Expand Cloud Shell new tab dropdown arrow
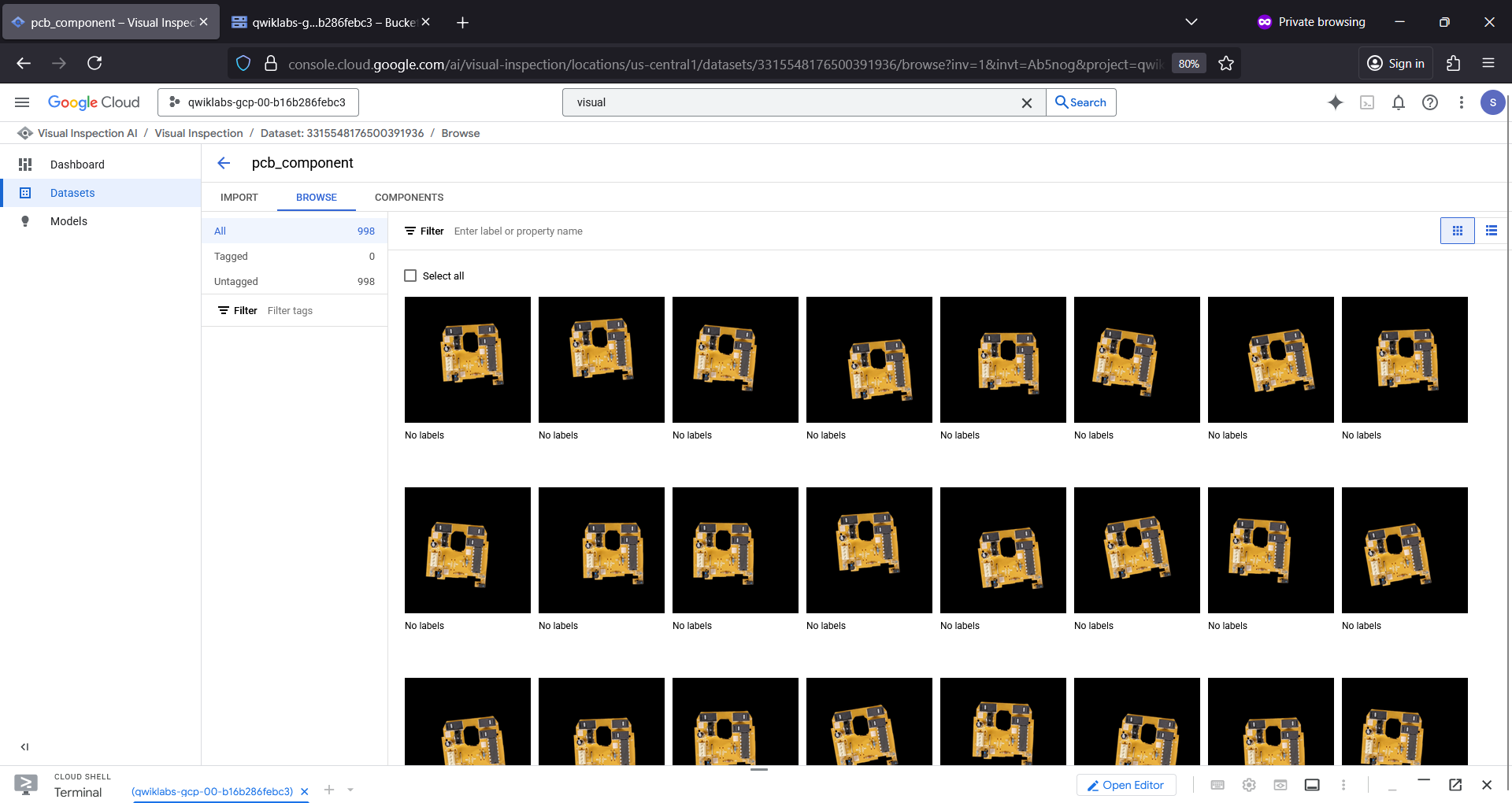The height and width of the screenshot is (803, 1512). pos(350,790)
